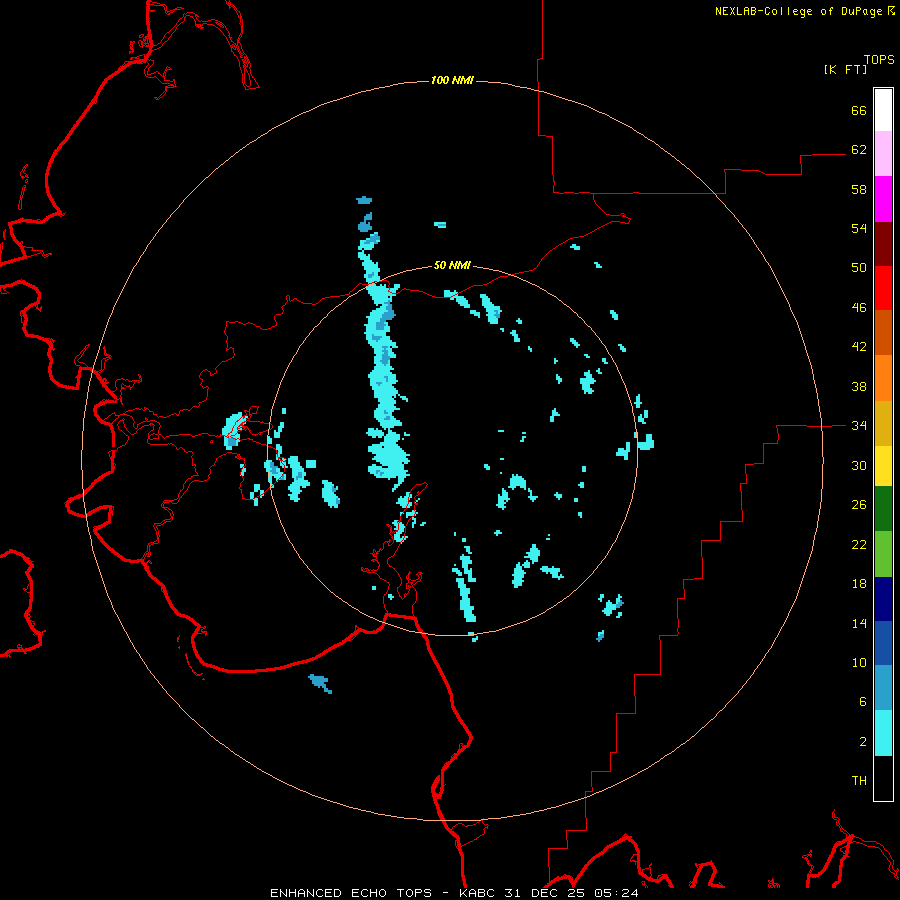Click the dark red 50-54 kft swatch
This screenshot has height=900, width=900.
click(x=883, y=244)
